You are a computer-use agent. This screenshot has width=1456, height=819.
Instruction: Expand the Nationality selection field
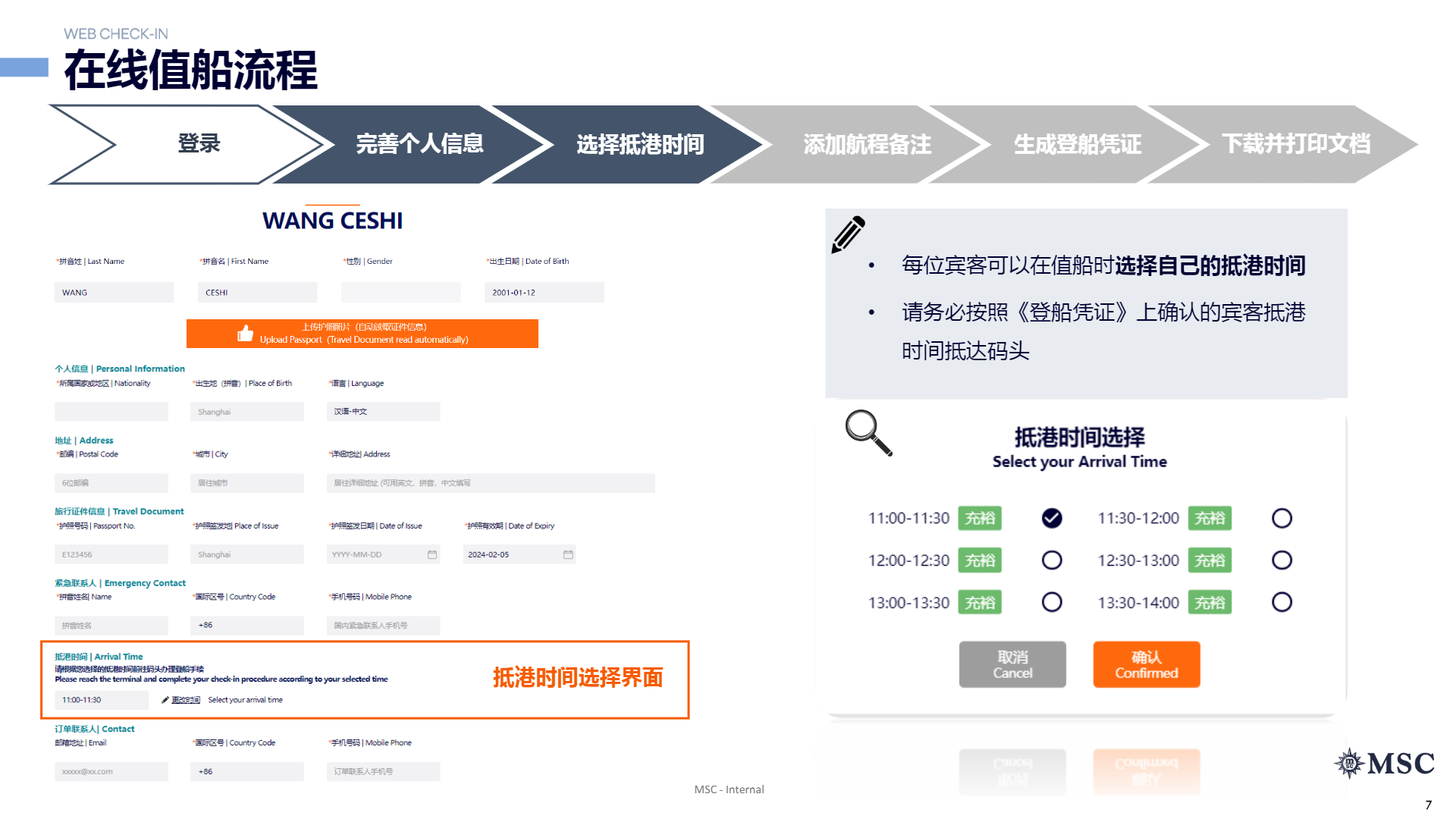(x=111, y=412)
